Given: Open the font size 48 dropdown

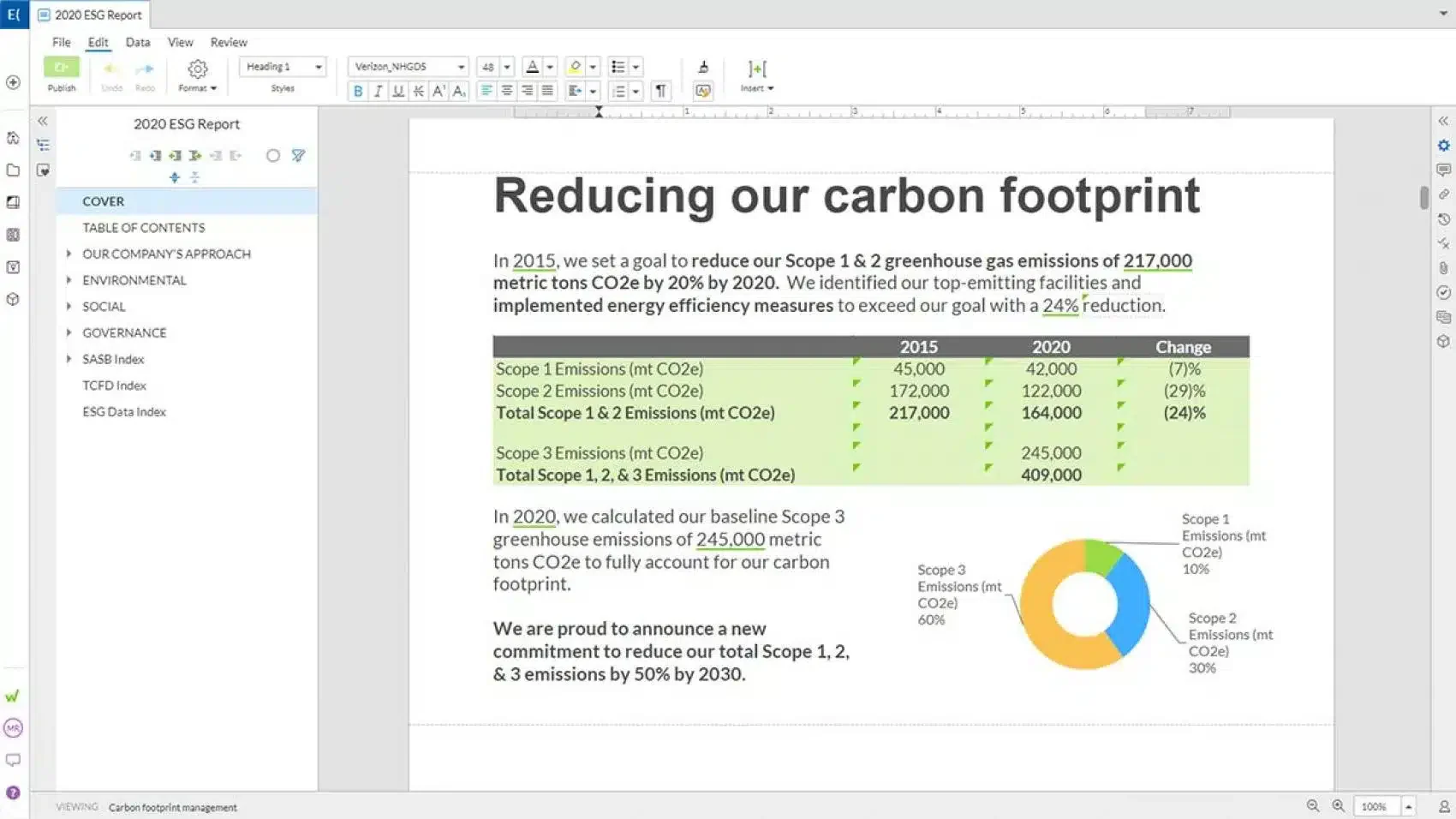Looking at the screenshot, I should 506,67.
